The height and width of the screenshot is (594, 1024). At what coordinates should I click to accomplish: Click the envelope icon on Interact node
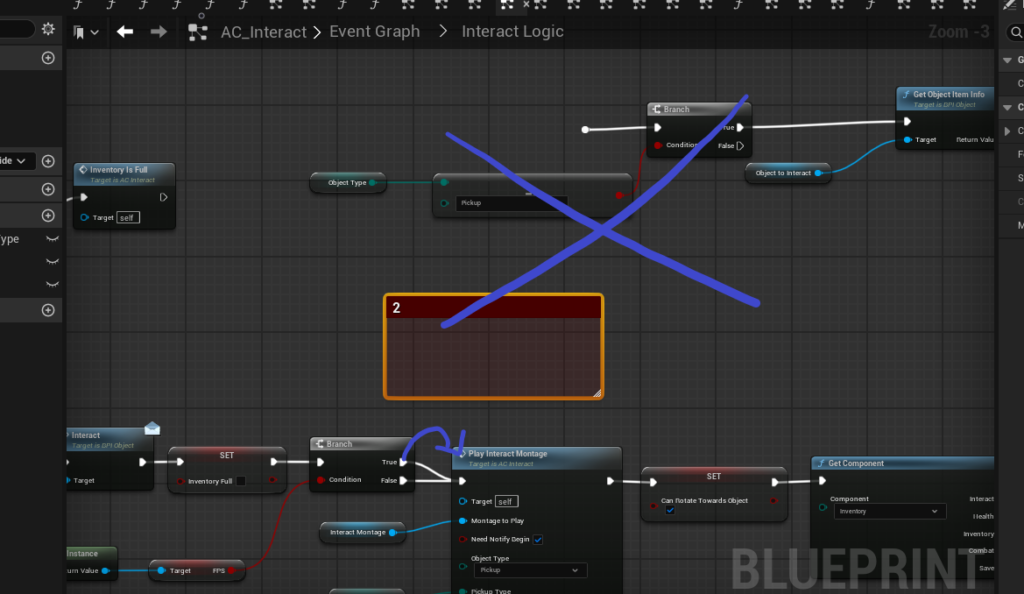pyautogui.click(x=152, y=428)
